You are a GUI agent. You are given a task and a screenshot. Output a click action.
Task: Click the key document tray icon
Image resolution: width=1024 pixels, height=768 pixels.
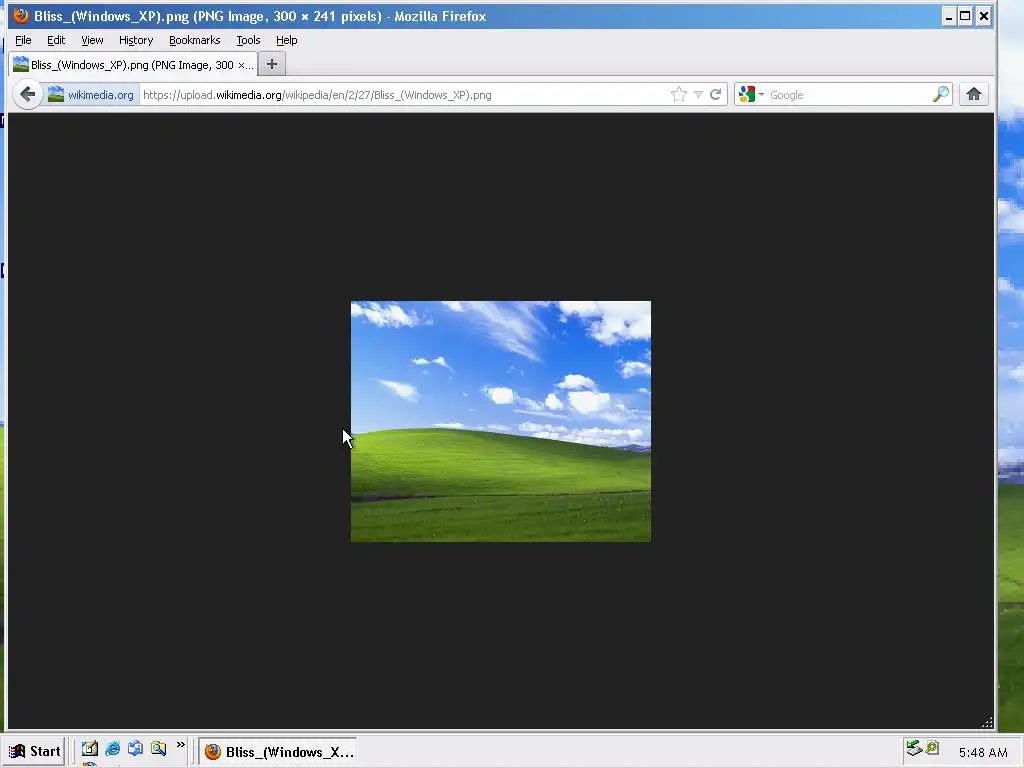(x=932, y=748)
